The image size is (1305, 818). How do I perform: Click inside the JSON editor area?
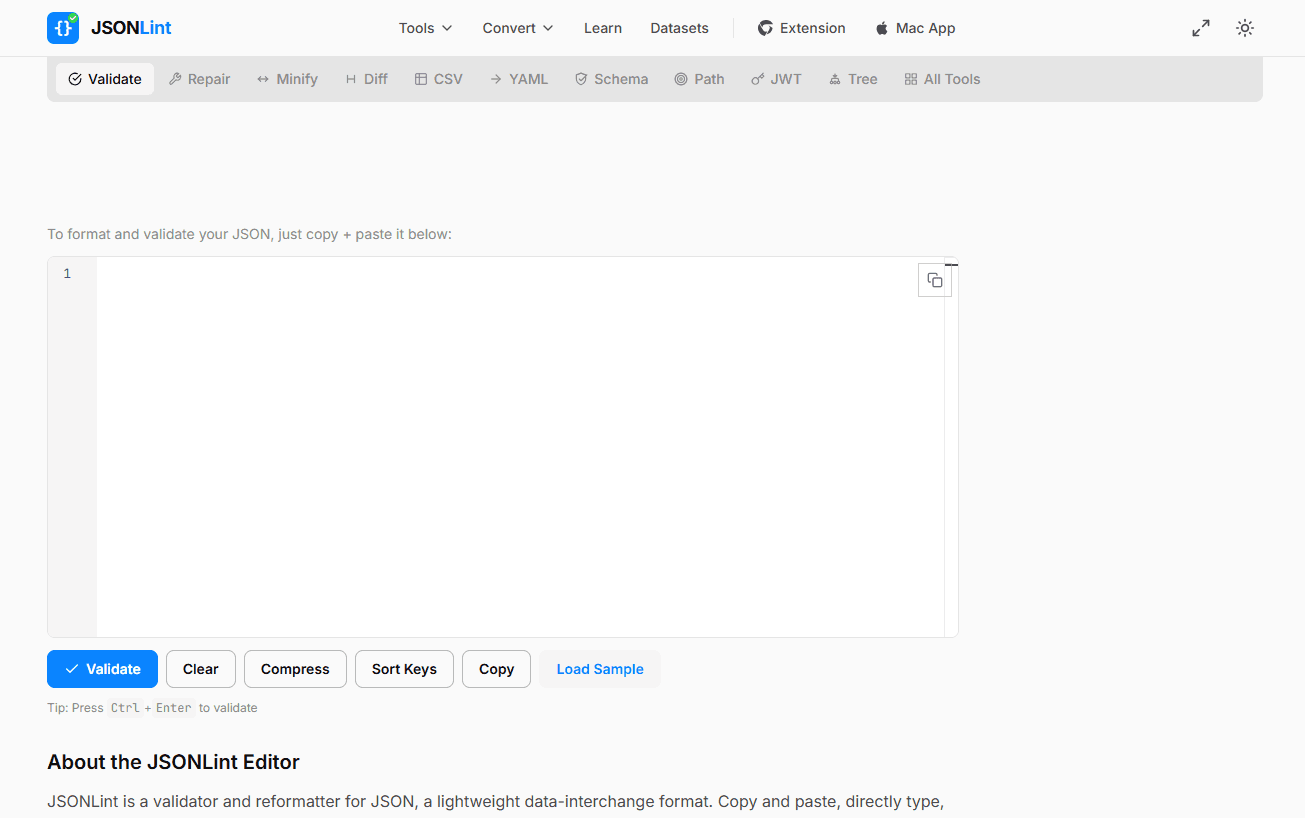[500, 440]
